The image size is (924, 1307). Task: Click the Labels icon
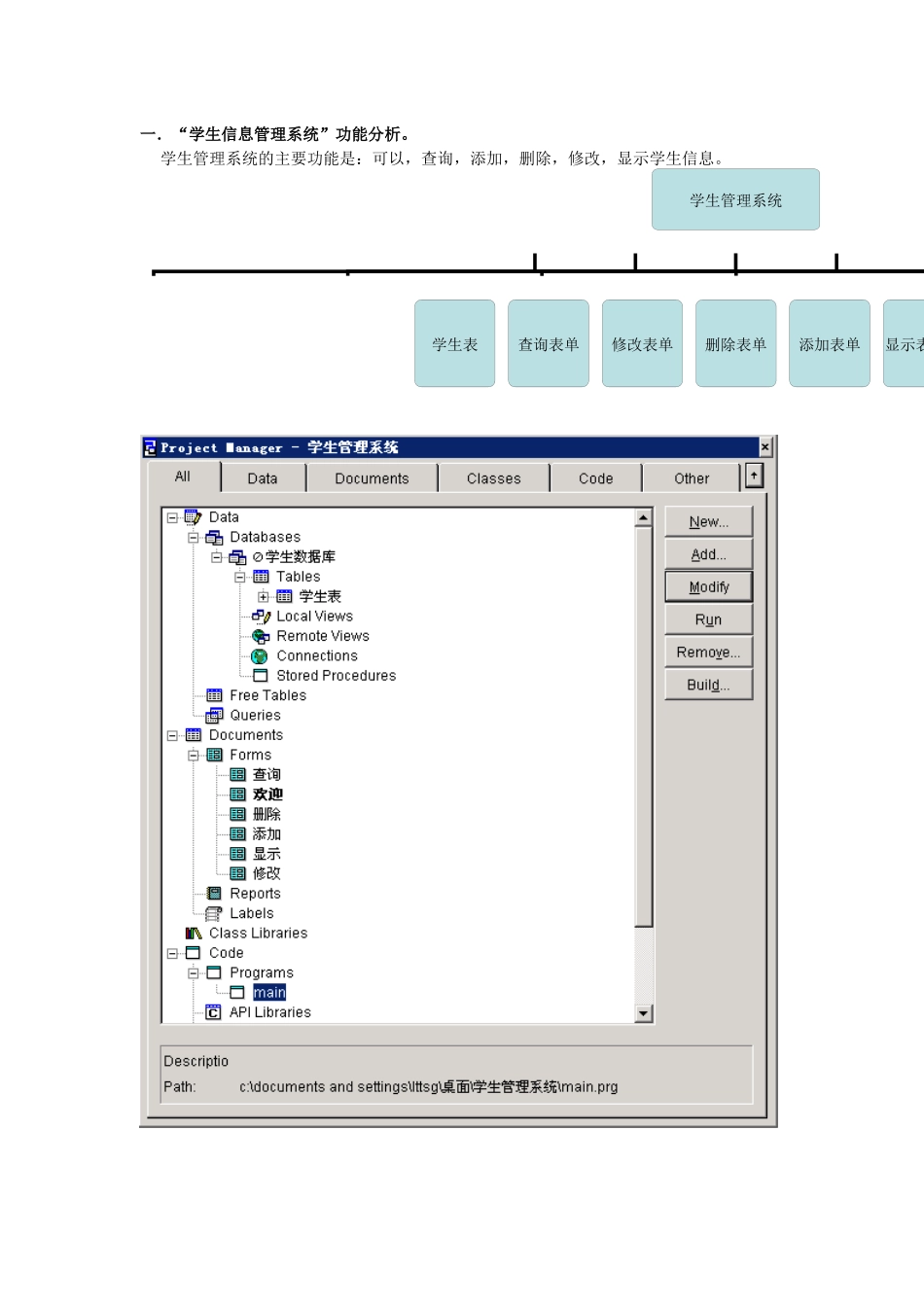(214, 913)
